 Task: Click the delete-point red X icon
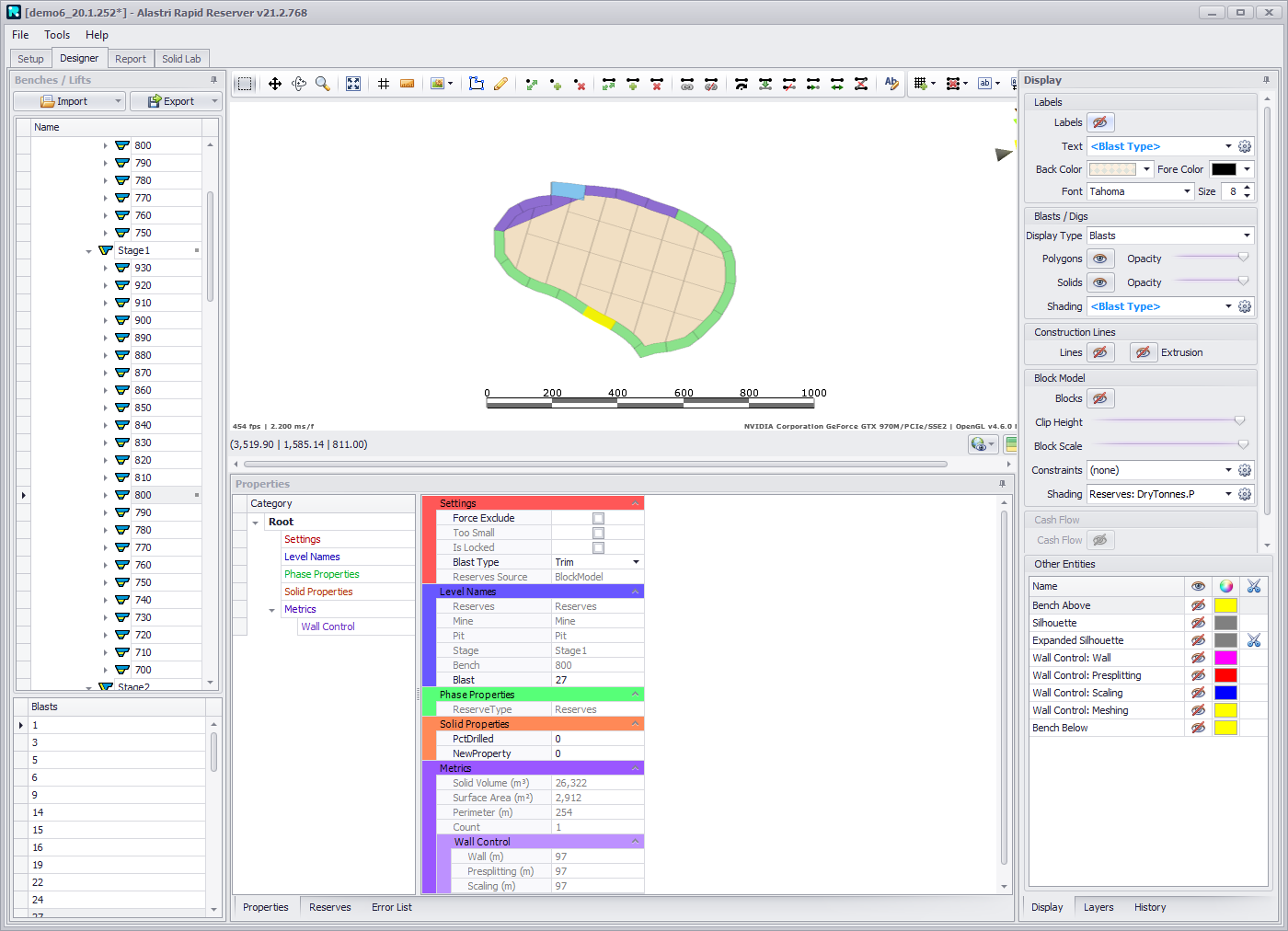coord(580,84)
